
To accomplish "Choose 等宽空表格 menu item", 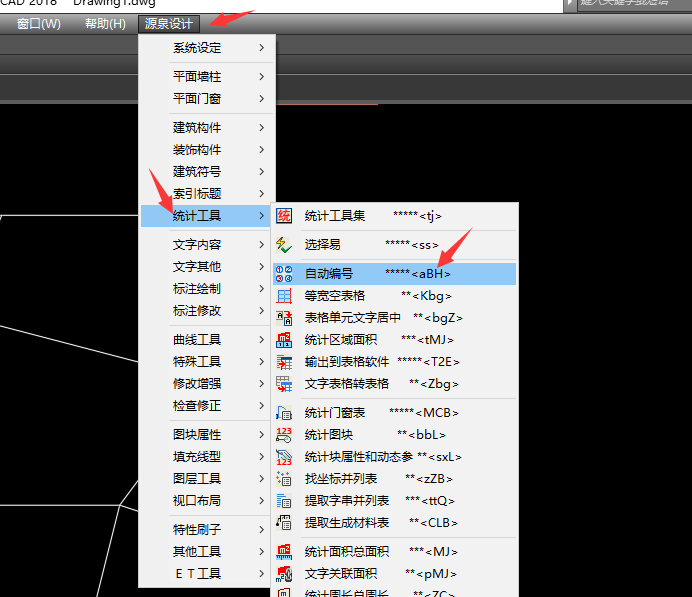I will coord(395,296).
